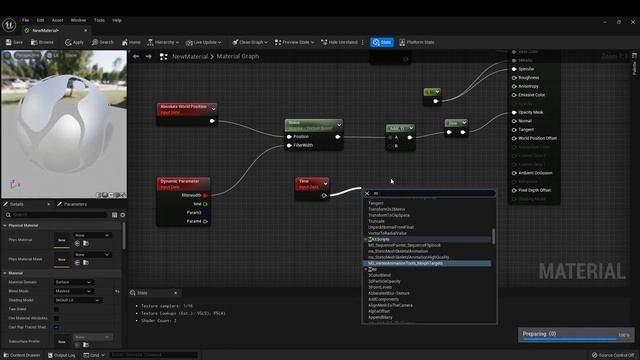Viewport: 640px width, 360px height.
Task: Click the Platform Stats button
Action: [x=417, y=42]
